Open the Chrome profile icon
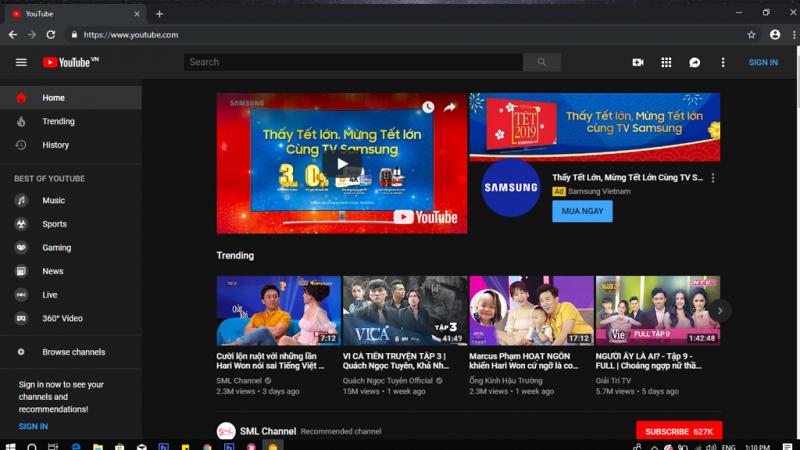The width and height of the screenshot is (800, 450). tap(775, 35)
